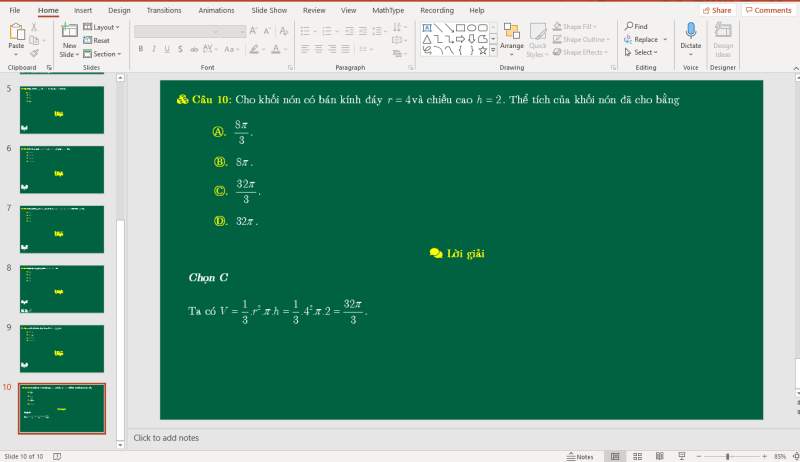Screen dimensions: 800x462
Task: Toggle the Notes pane button
Action: coord(580,456)
